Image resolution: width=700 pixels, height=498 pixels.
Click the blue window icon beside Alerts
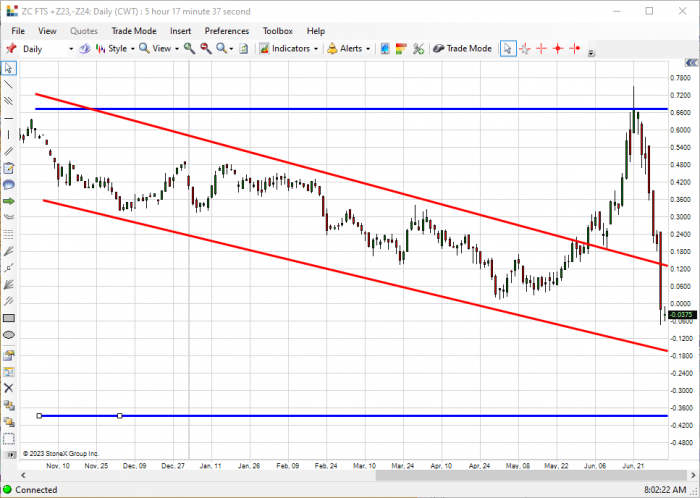(x=385, y=49)
